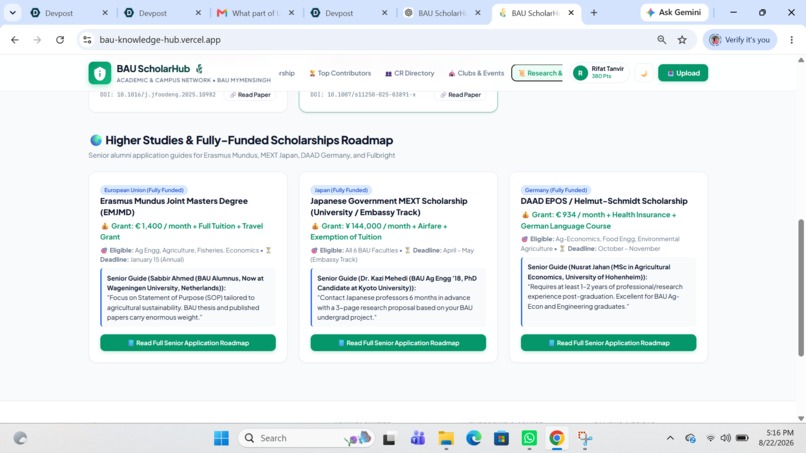Screen dimensions: 806x453
Task: Click the globe icon beside Higher Studies heading
Action: pos(96,140)
